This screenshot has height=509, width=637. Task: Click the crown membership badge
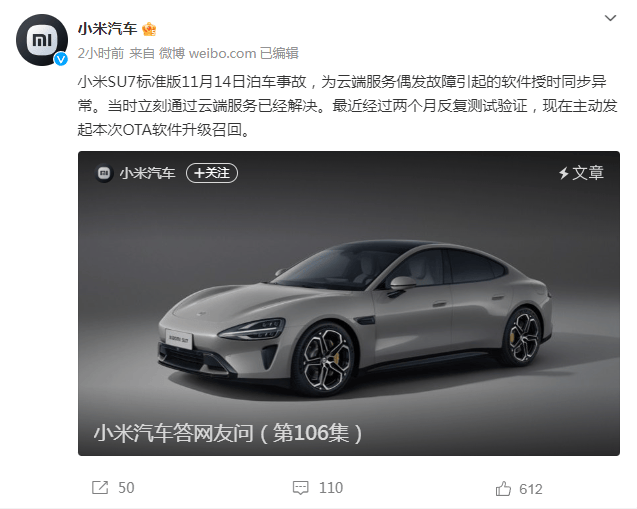coord(149,29)
